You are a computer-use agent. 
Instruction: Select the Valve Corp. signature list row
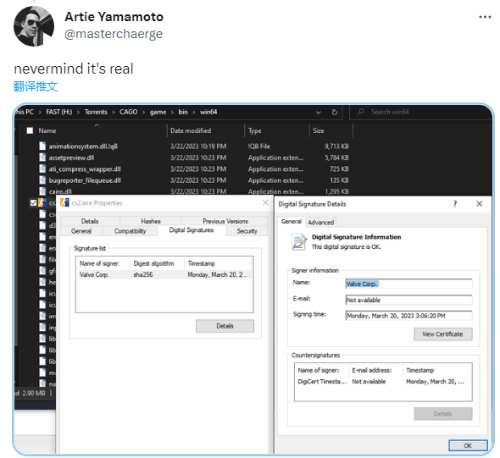tap(164, 275)
